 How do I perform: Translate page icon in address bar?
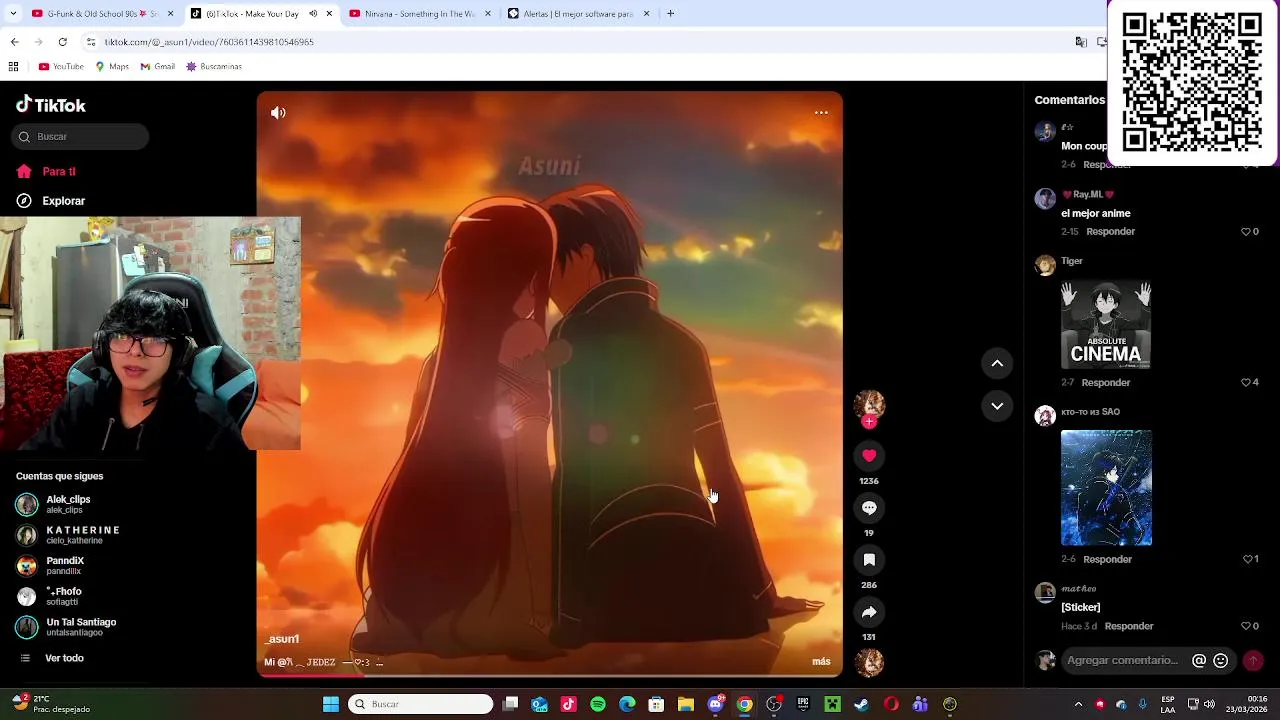[1081, 42]
